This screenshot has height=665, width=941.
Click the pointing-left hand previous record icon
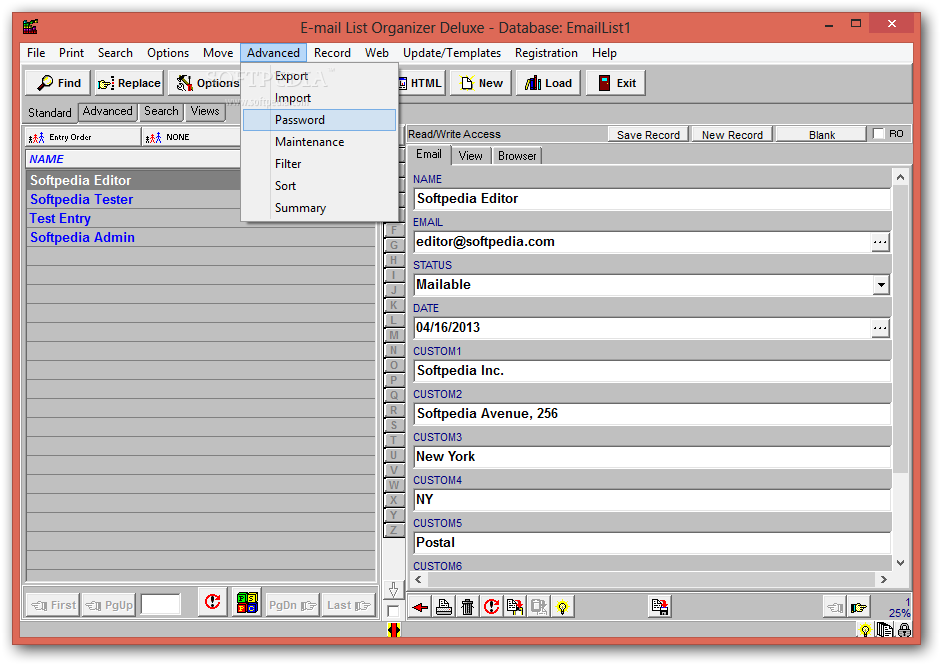pyautogui.click(x=835, y=607)
